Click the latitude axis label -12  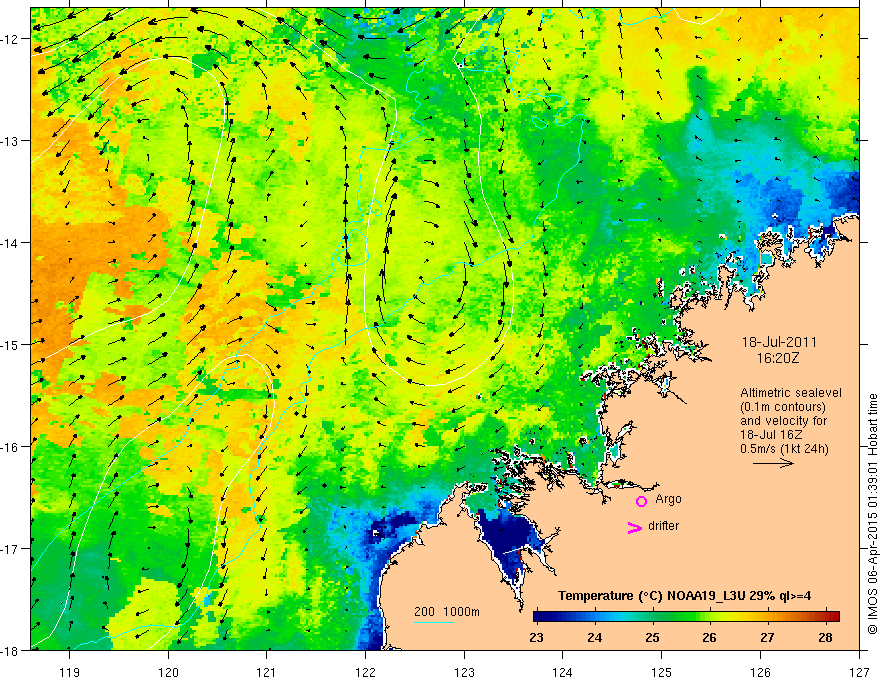pyautogui.click(x=11, y=39)
